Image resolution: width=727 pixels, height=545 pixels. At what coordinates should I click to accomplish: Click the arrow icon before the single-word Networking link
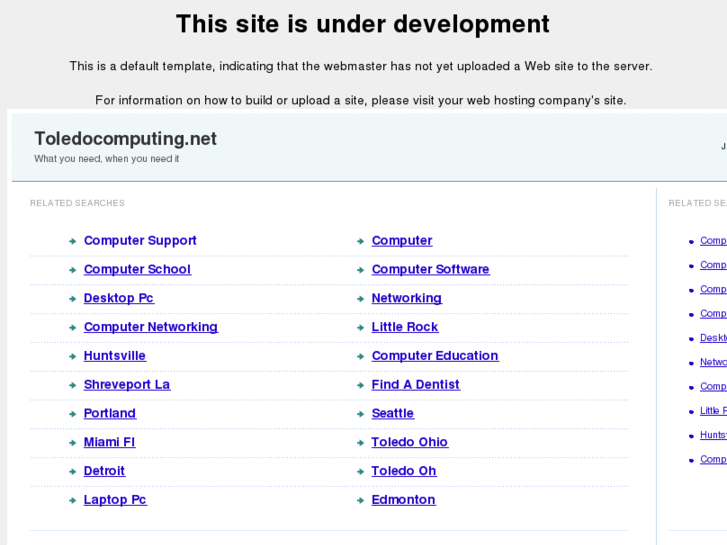[360, 299]
